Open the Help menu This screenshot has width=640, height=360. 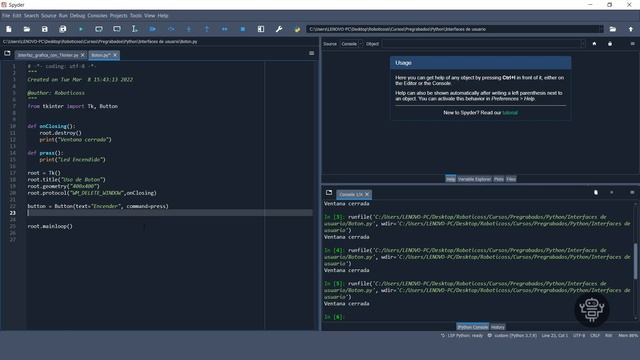163,16
